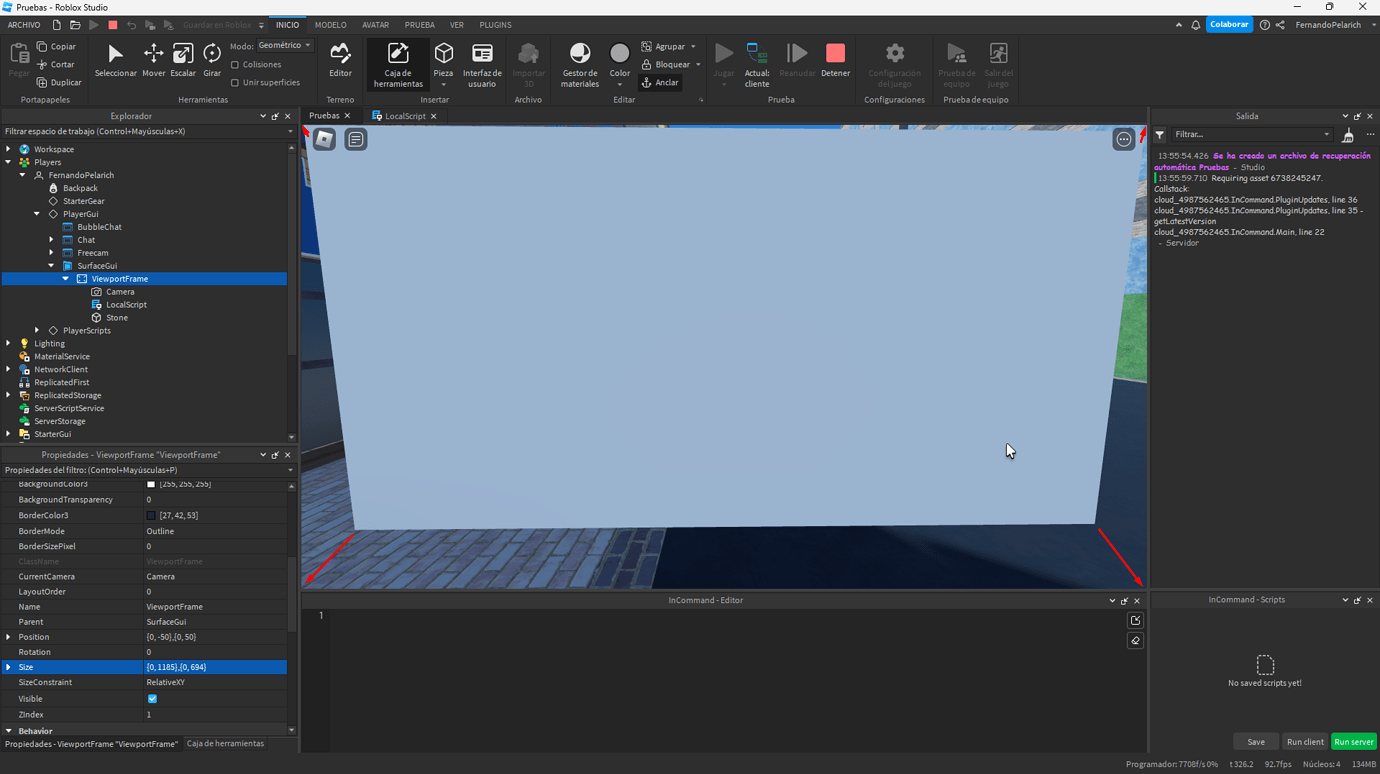This screenshot has height=774, width=1380.
Task: Open the PLUGINS ribbon tab
Action: 495,25
